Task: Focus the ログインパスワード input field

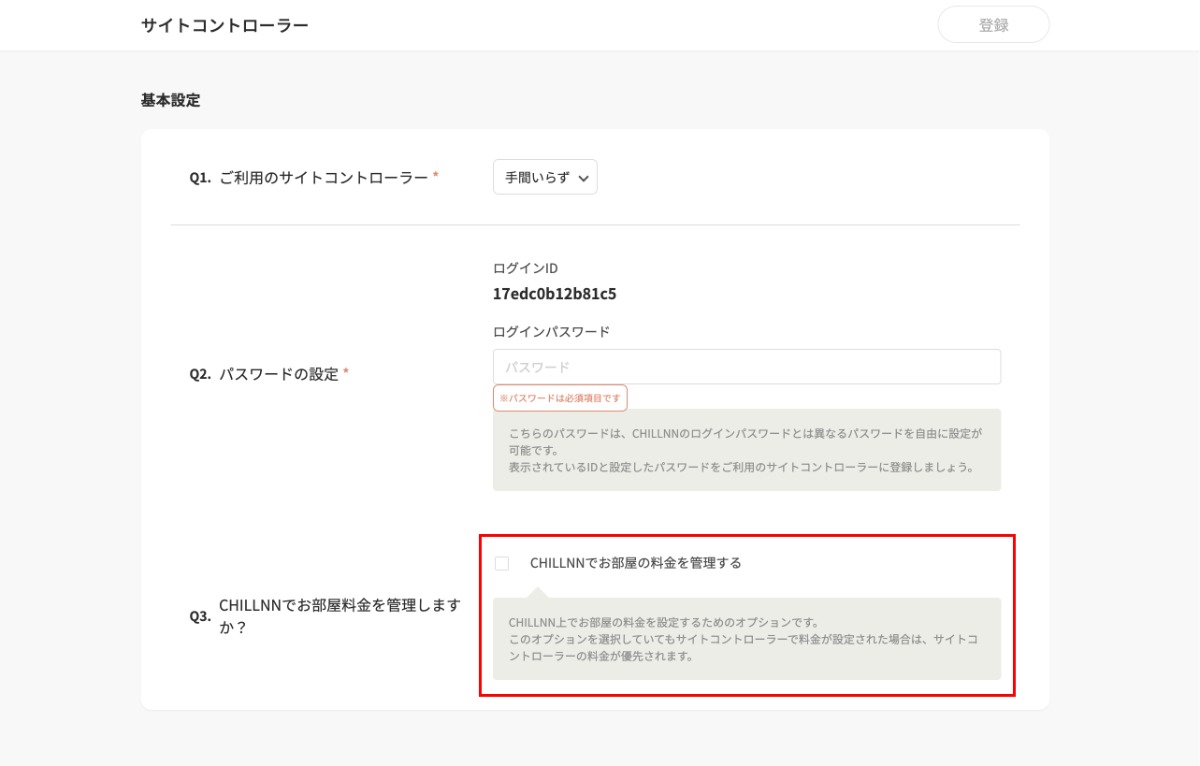Action: [x=746, y=367]
